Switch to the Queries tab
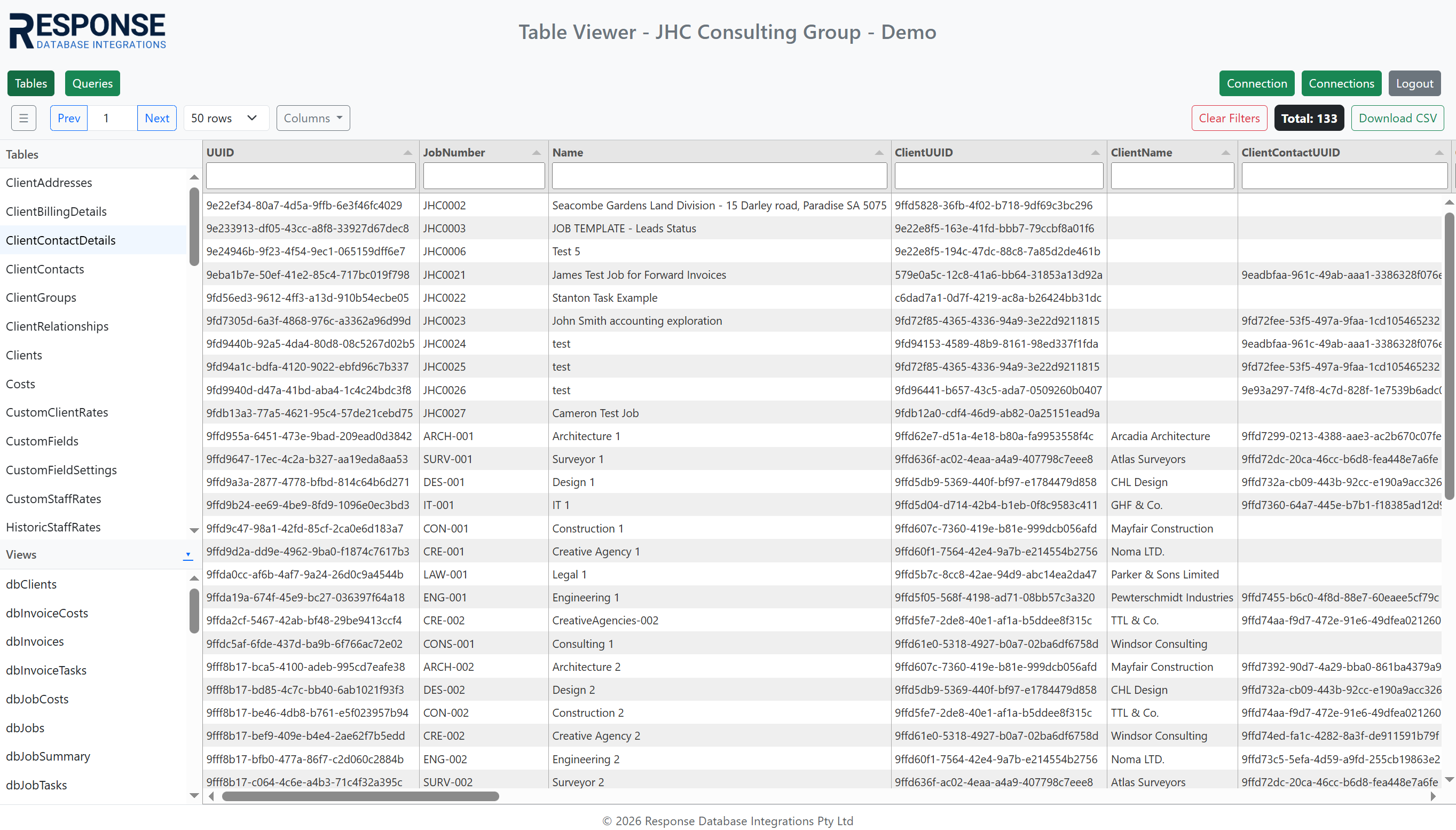This screenshot has width=1456, height=830. click(x=92, y=83)
